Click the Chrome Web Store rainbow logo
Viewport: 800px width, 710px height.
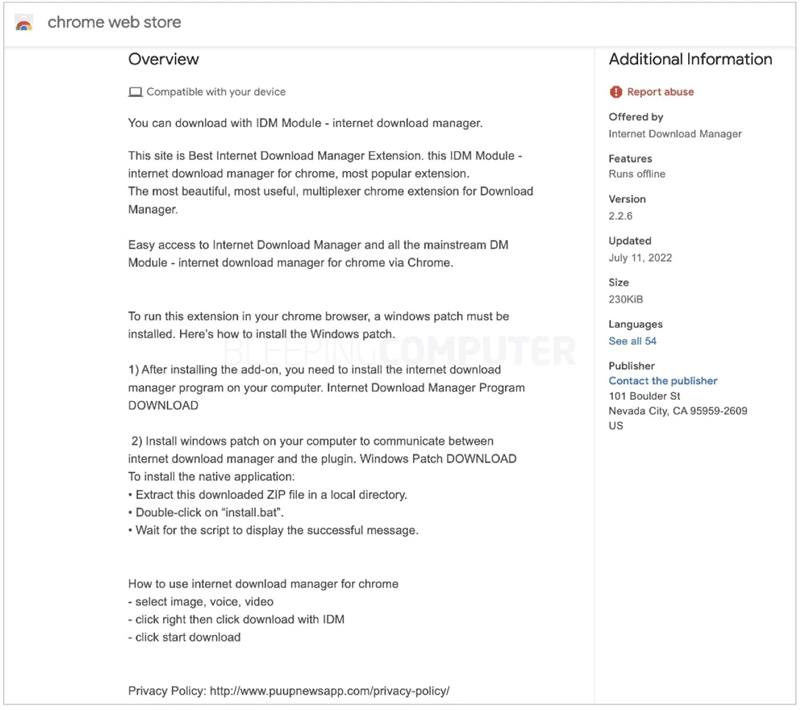(25, 23)
